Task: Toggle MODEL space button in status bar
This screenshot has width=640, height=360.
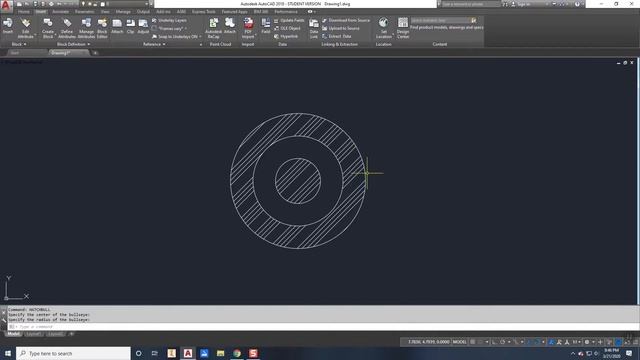Action: click(x=460, y=342)
